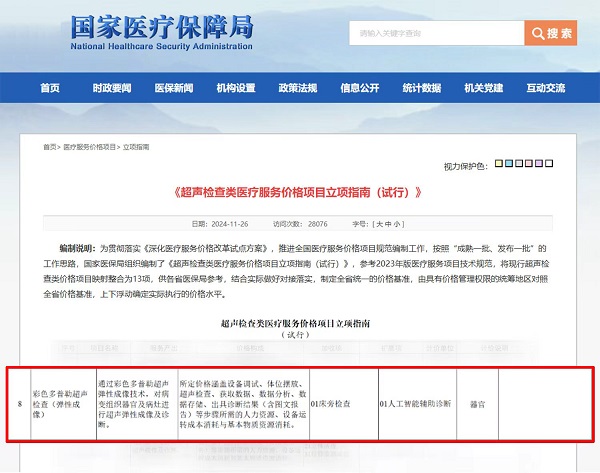
Task: Select the pink eye-protection color swatch
Action: point(529,163)
